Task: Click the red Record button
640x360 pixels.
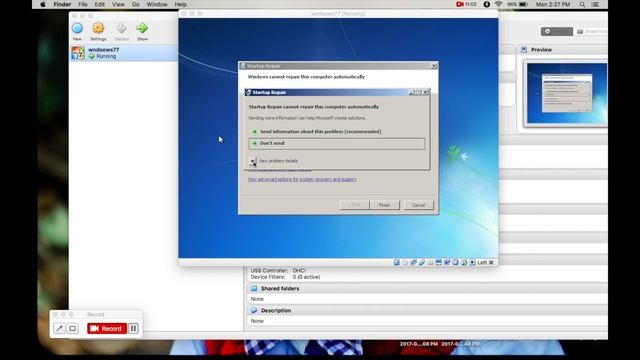Action: coord(107,329)
